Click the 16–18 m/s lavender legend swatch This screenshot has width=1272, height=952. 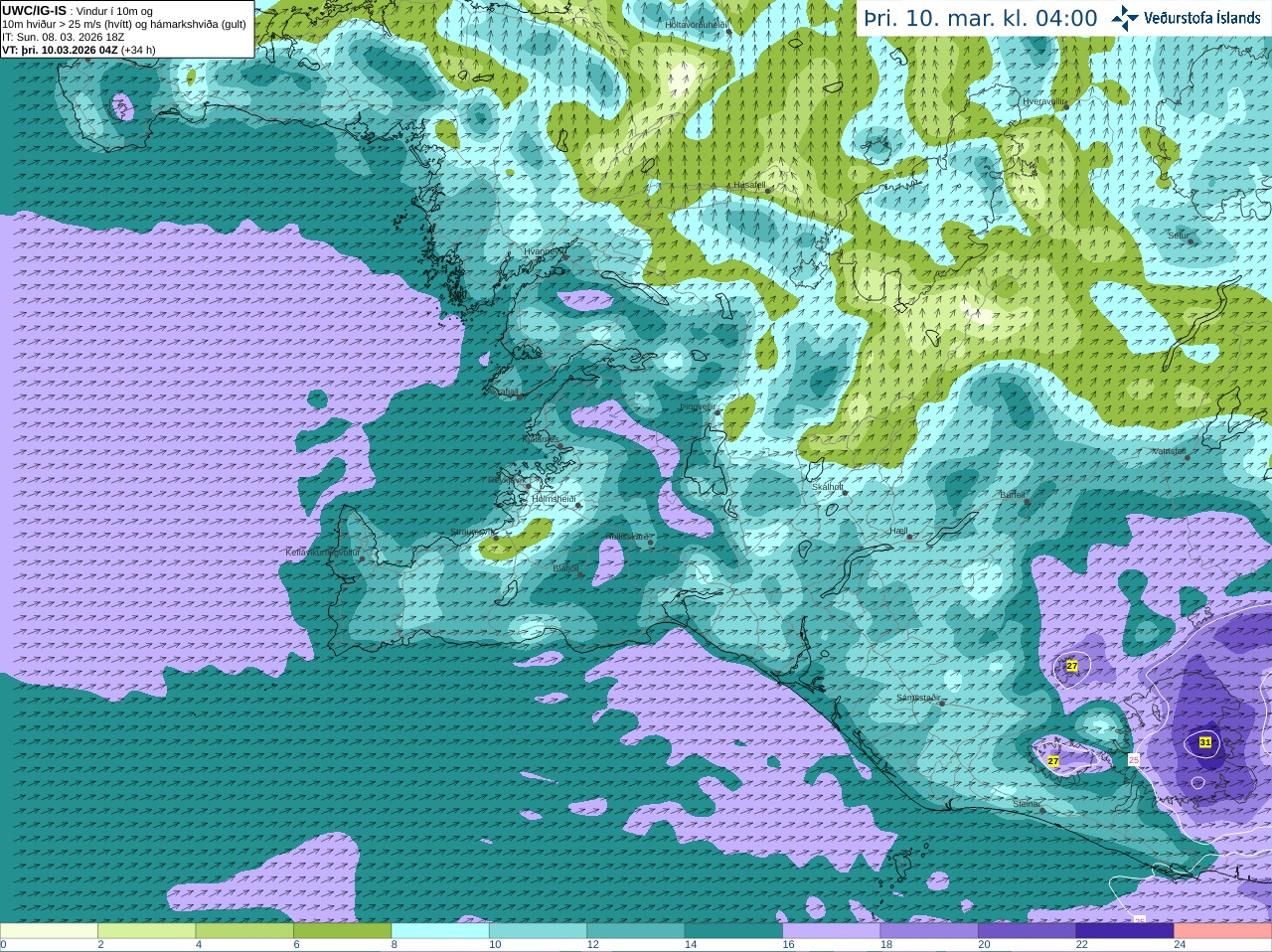pos(832,931)
